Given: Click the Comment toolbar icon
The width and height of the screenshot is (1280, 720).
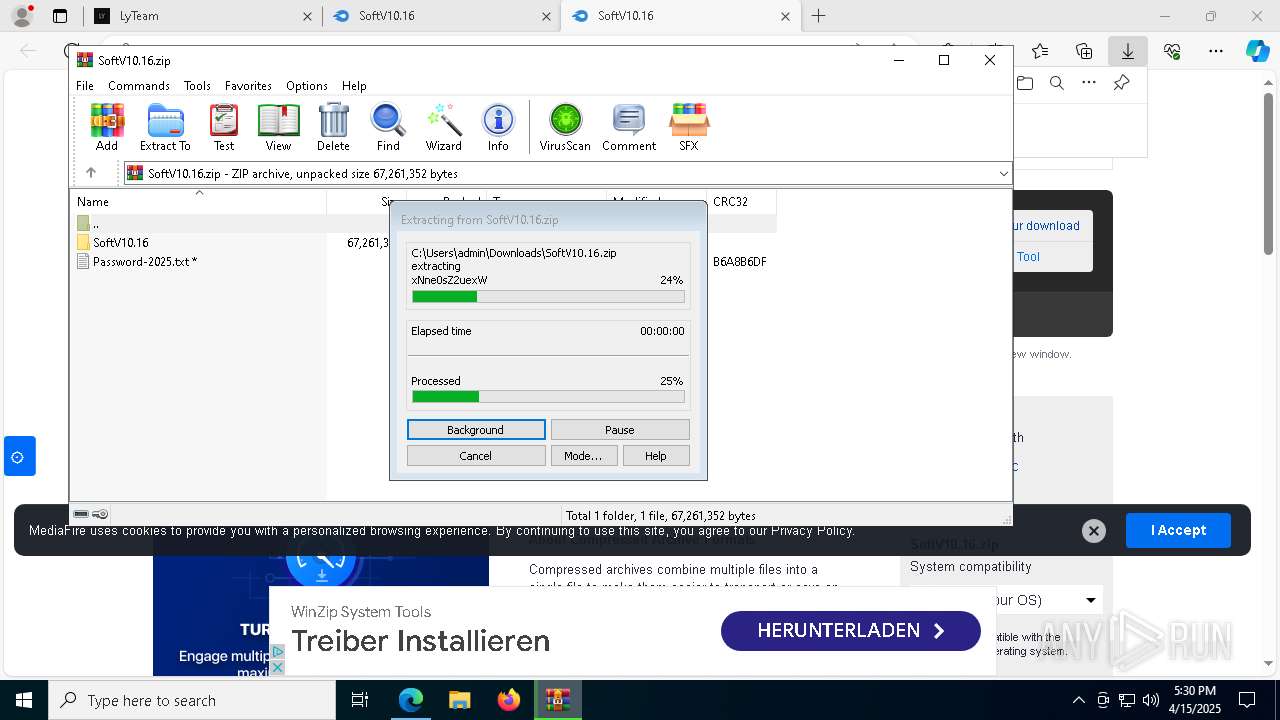Looking at the screenshot, I should (629, 127).
